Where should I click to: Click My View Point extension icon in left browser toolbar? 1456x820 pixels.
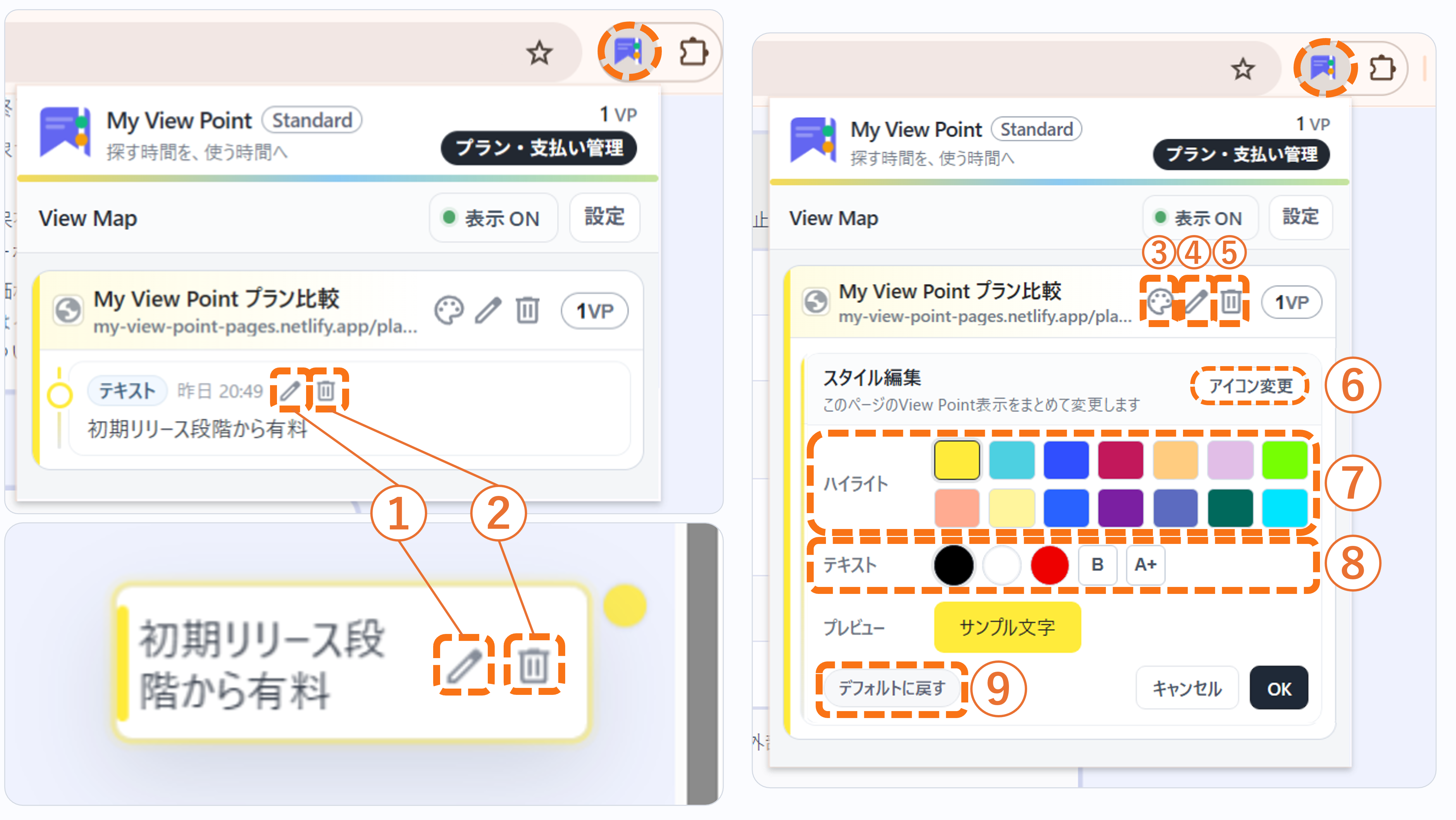click(x=628, y=51)
